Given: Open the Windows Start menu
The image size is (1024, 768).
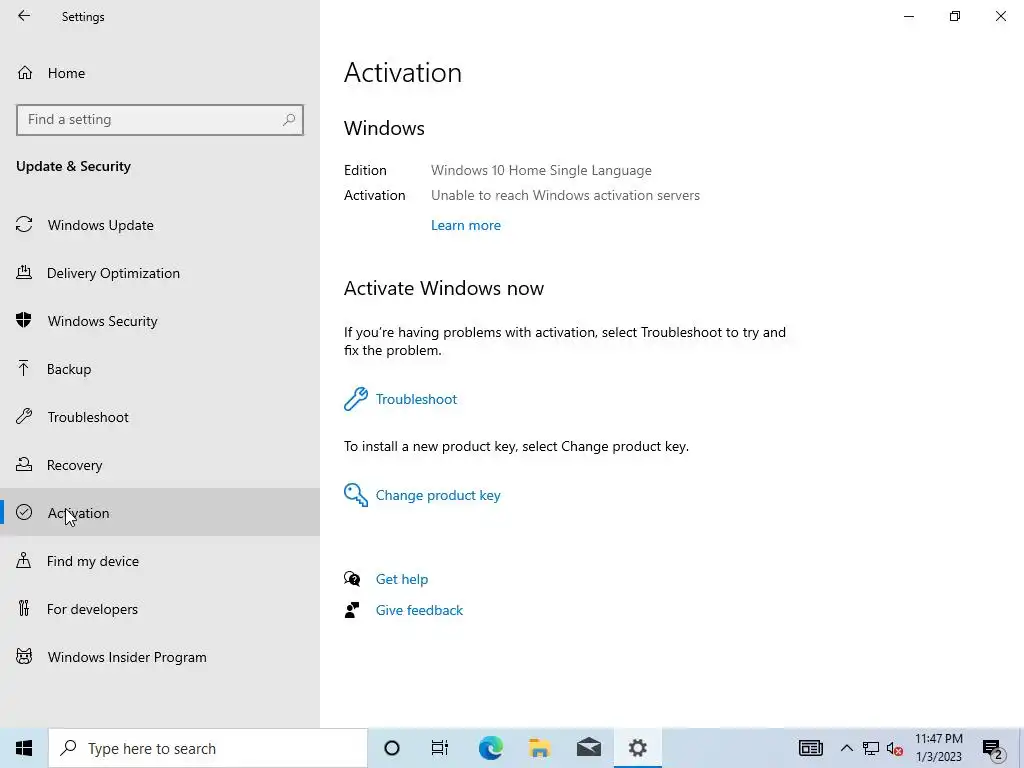Looking at the screenshot, I should click(x=24, y=748).
